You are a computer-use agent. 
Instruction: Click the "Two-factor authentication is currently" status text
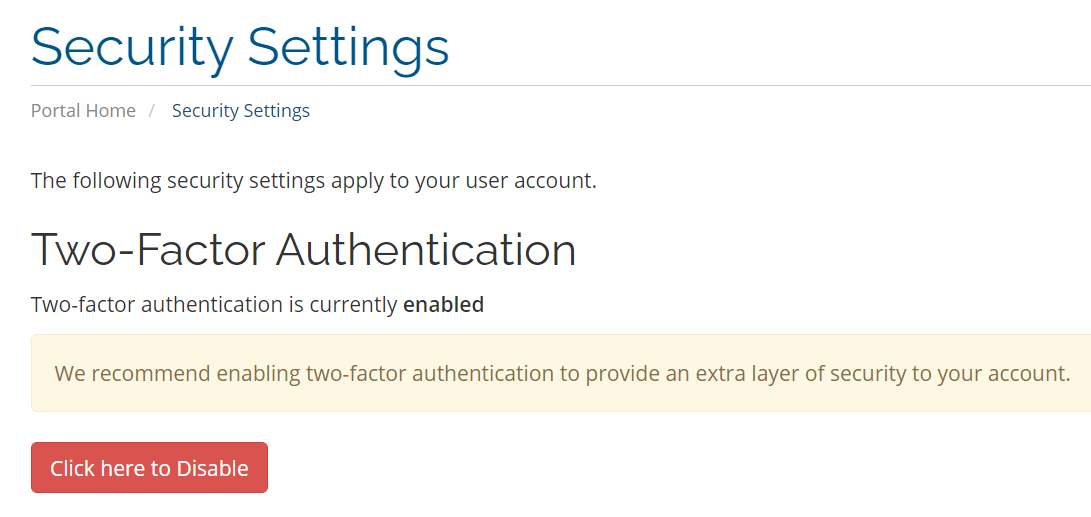pos(214,305)
